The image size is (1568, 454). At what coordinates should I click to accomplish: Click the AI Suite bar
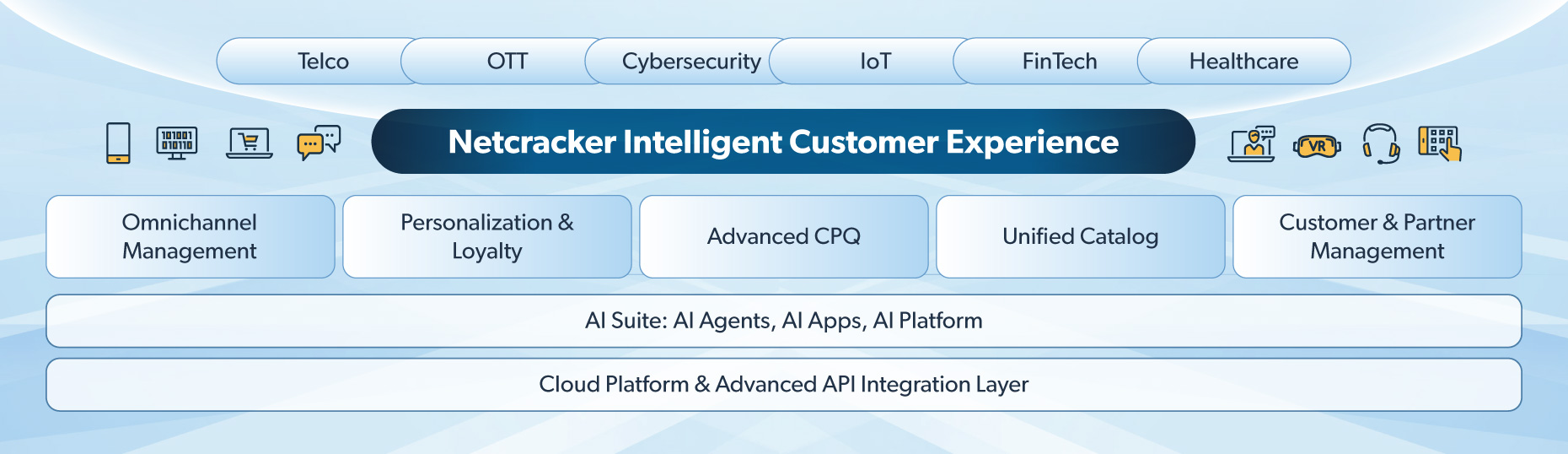(784, 321)
